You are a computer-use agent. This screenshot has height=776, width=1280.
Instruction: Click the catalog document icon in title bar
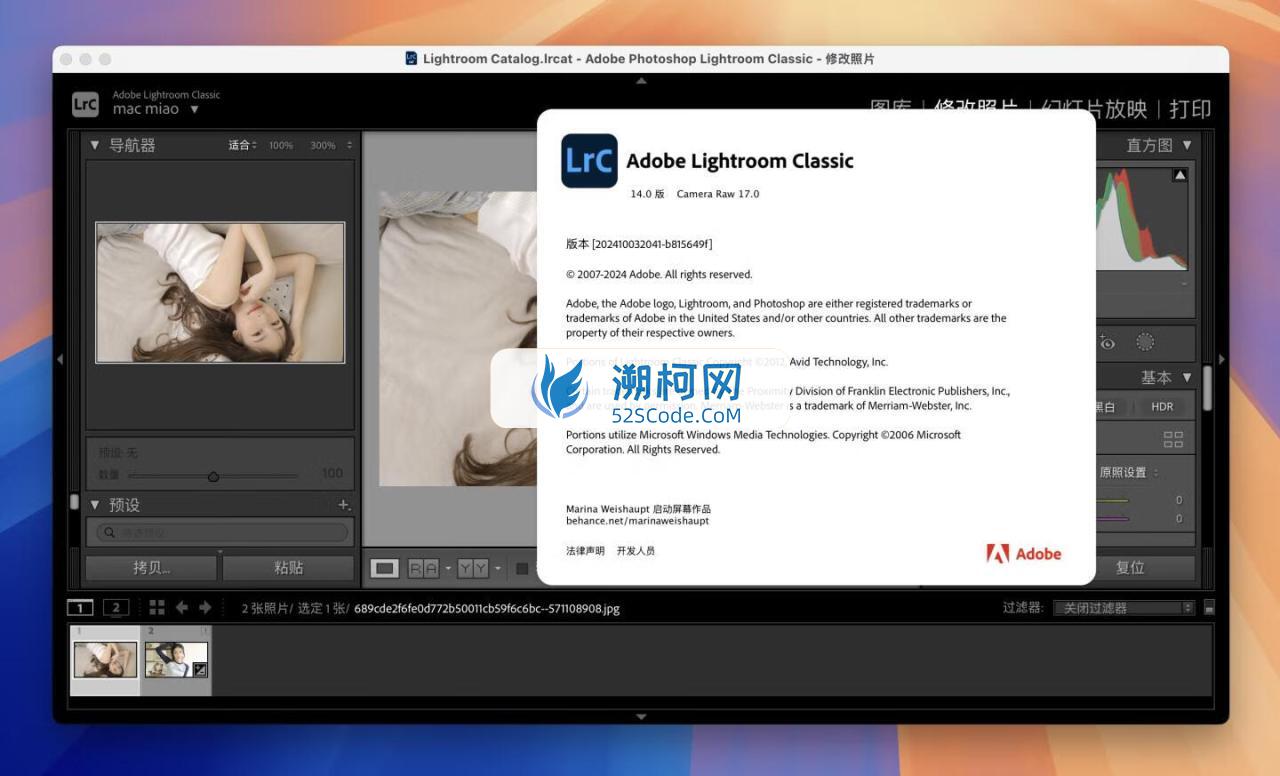coord(411,58)
